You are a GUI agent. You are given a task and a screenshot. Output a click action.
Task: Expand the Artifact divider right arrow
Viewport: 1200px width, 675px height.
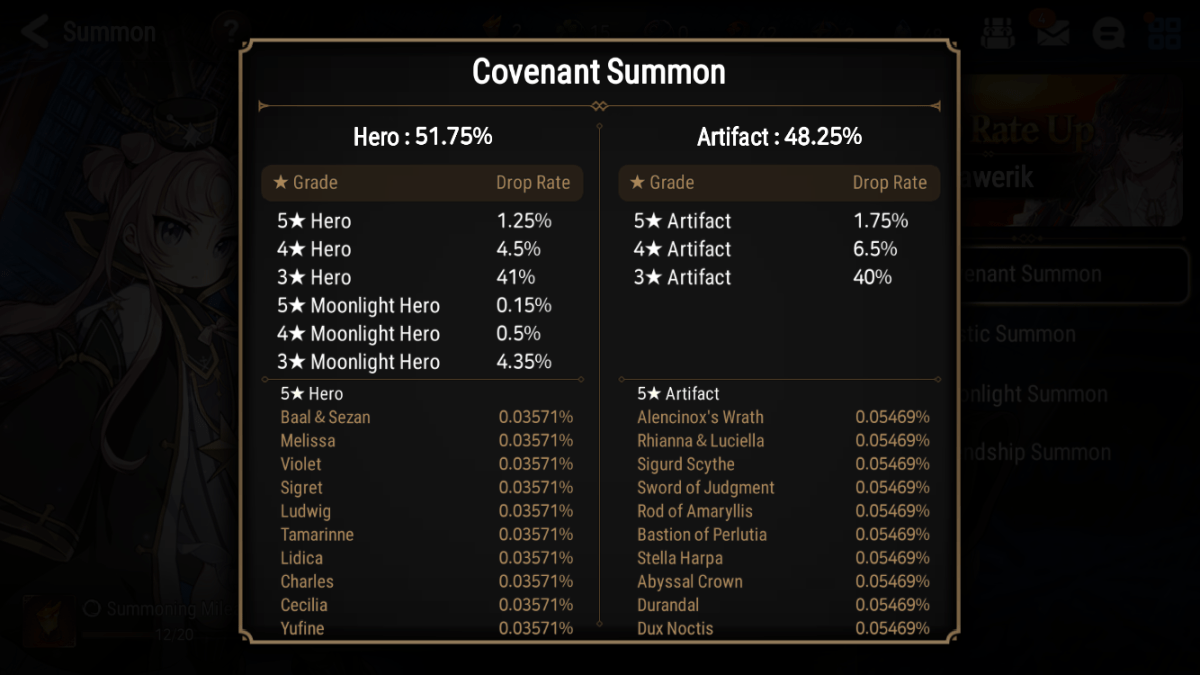point(936,105)
